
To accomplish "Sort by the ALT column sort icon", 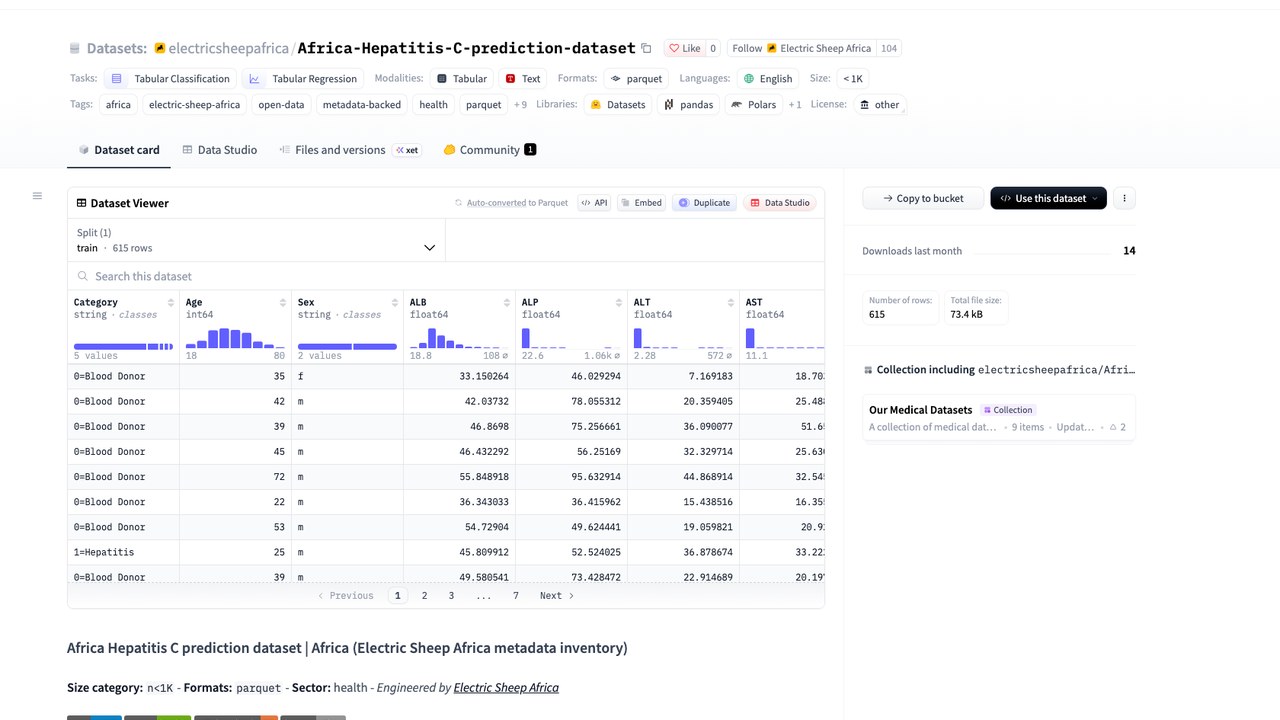I will pos(730,302).
